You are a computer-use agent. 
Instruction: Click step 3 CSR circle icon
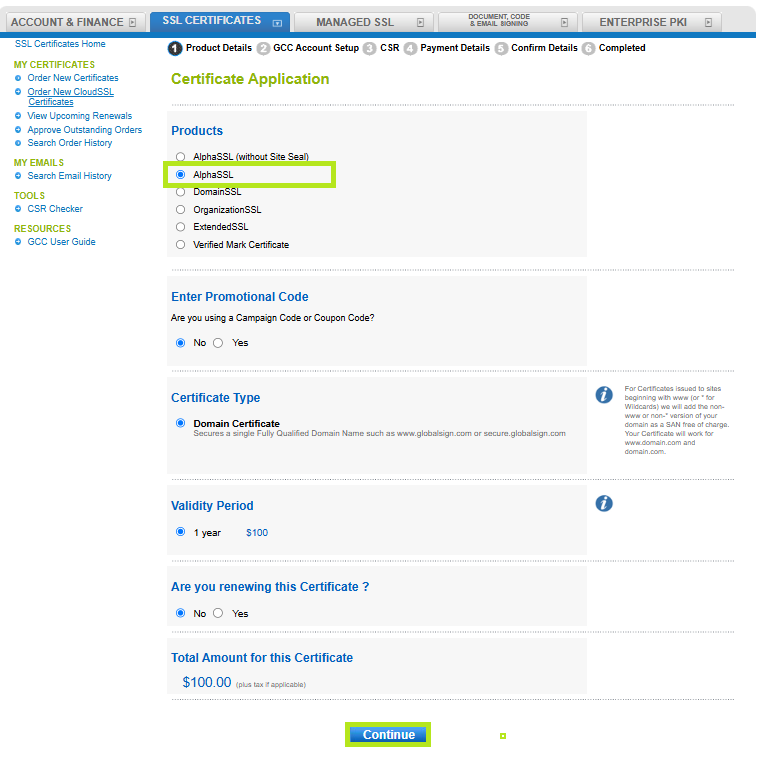tap(370, 48)
